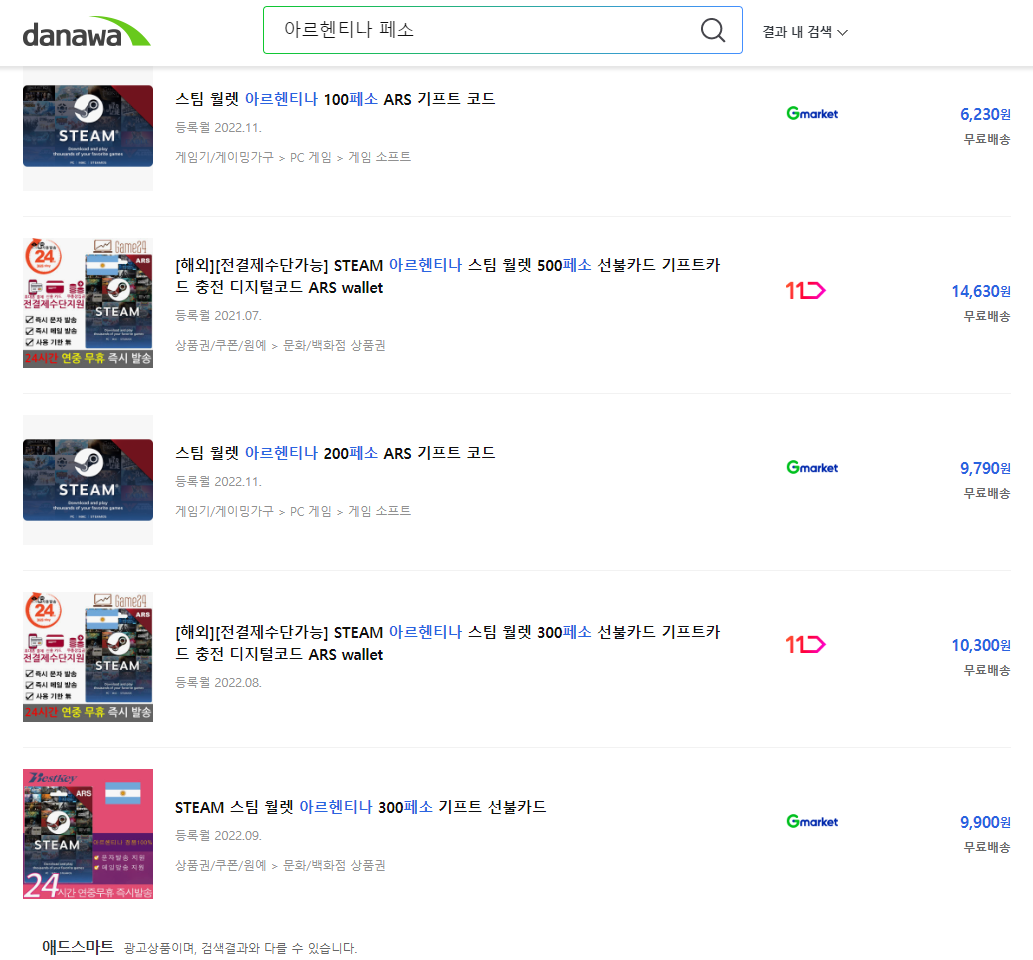Open the PC 게임 category for the 200페소 item
The width and height of the screenshot is (1033, 960).
click(310, 511)
